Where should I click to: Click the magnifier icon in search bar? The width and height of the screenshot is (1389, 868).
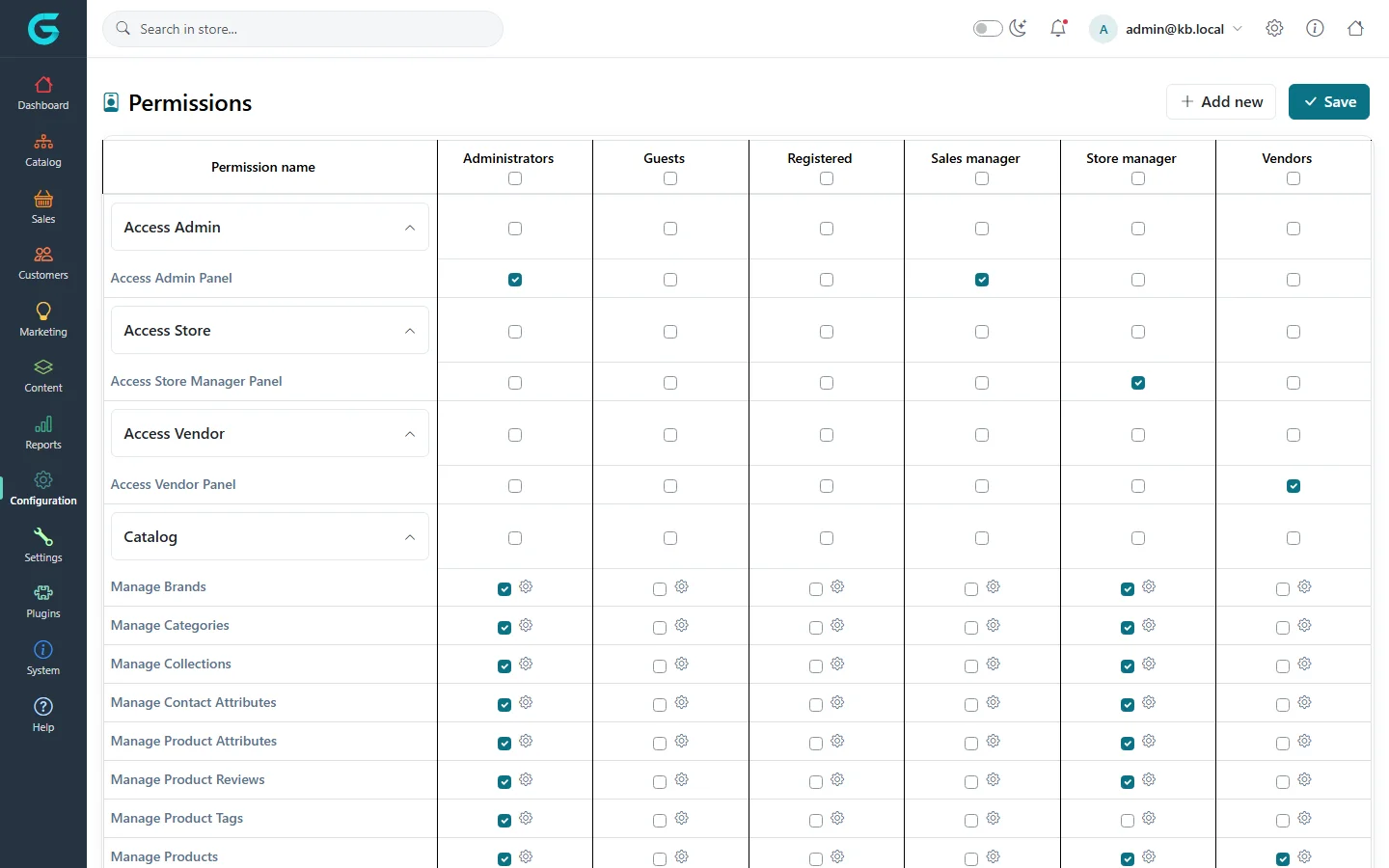coord(123,29)
